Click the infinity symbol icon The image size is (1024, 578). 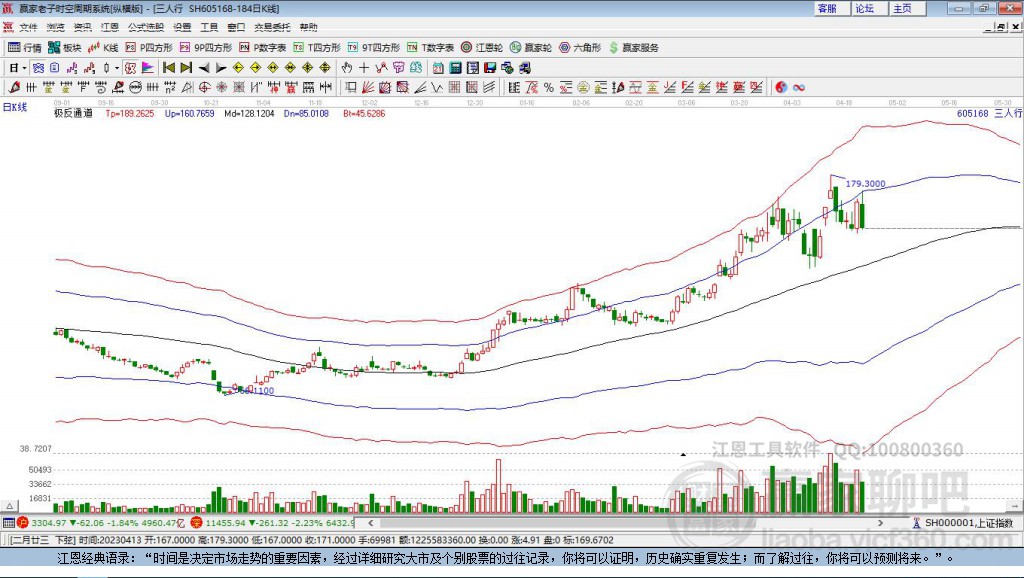pyautogui.click(x=799, y=87)
